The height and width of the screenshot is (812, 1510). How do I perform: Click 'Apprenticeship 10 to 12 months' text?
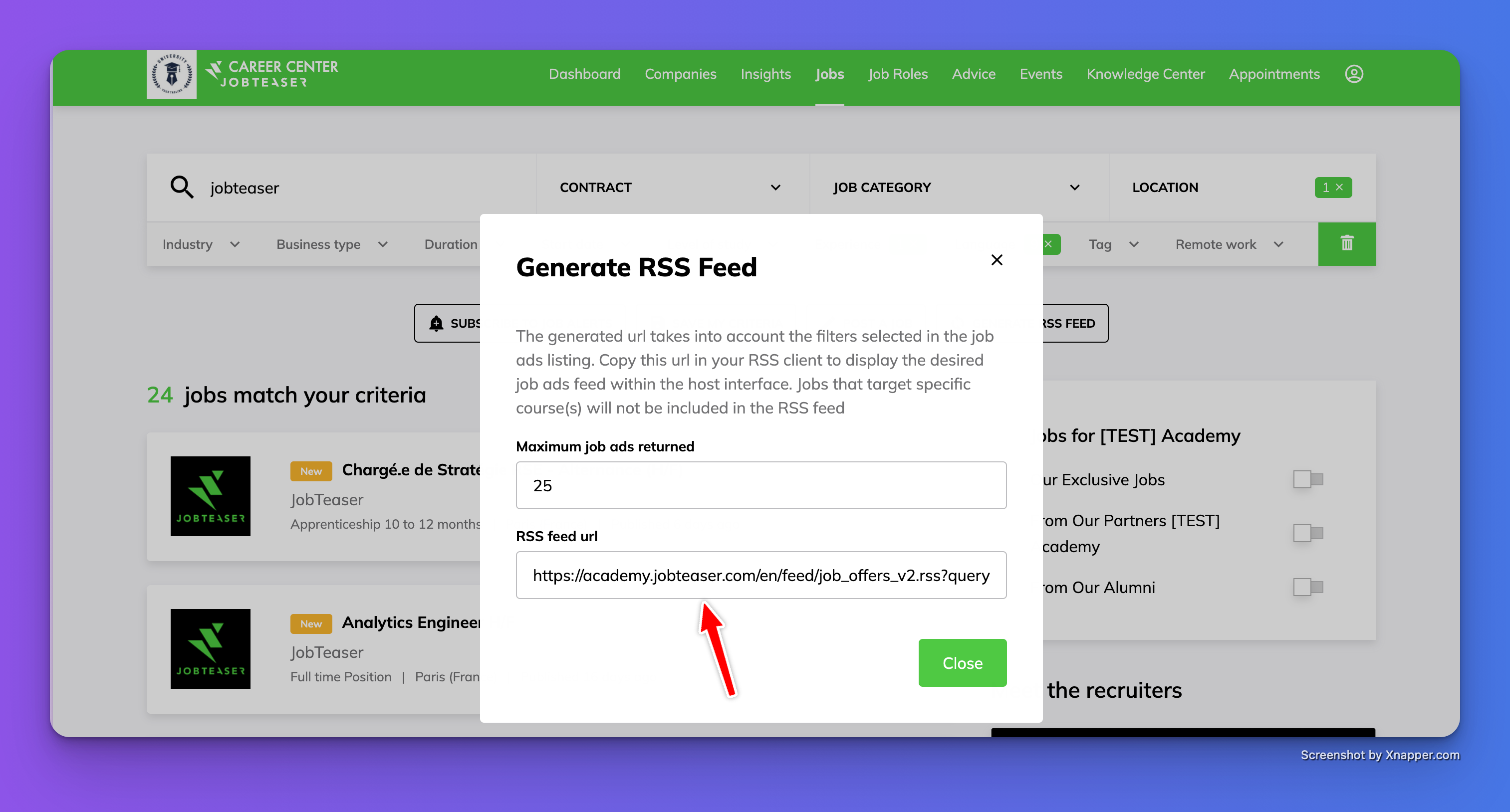click(x=385, y=524)
